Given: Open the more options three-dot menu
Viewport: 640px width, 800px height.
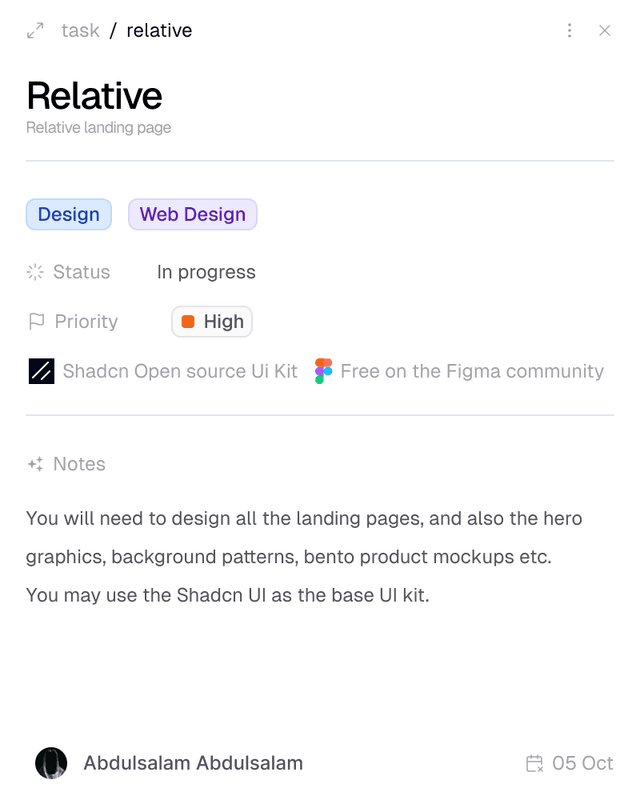Looking at the screenshot, I should click(x=568, y=31).
